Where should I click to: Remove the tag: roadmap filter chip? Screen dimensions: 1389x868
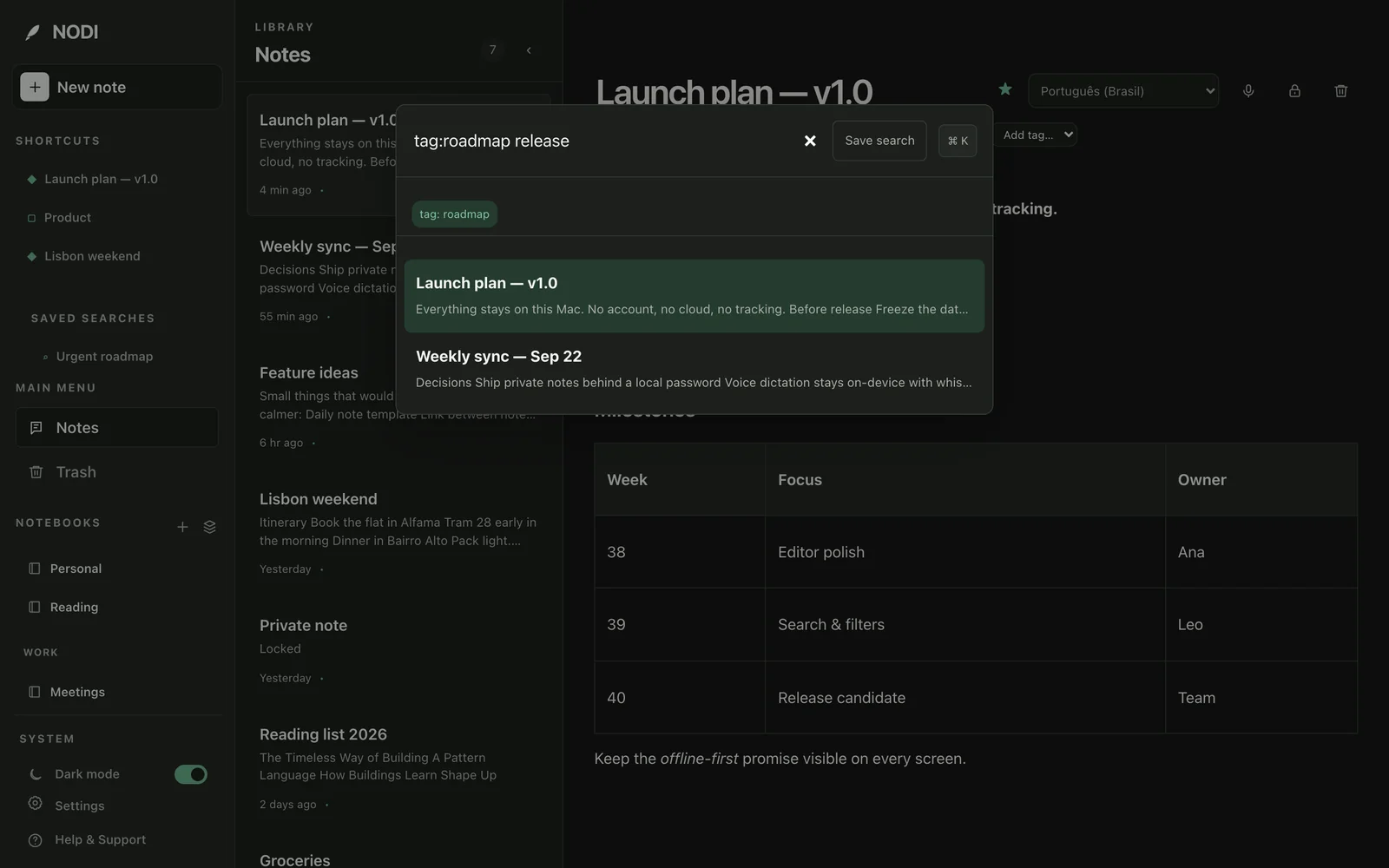pos(454,214)
